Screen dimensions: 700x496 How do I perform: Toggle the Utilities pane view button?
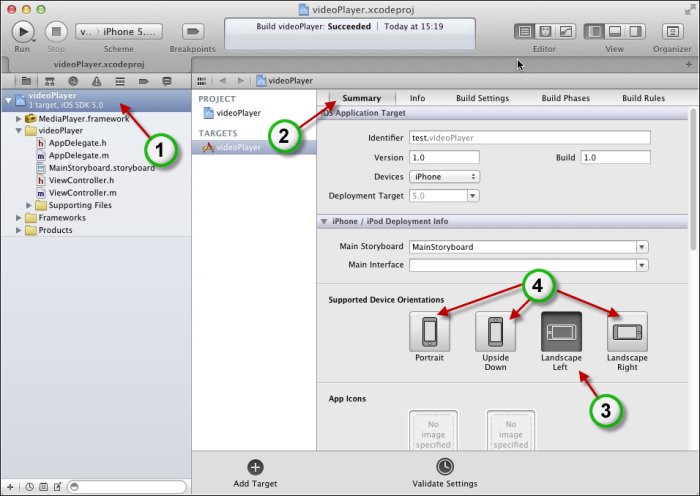click(635, 31)
